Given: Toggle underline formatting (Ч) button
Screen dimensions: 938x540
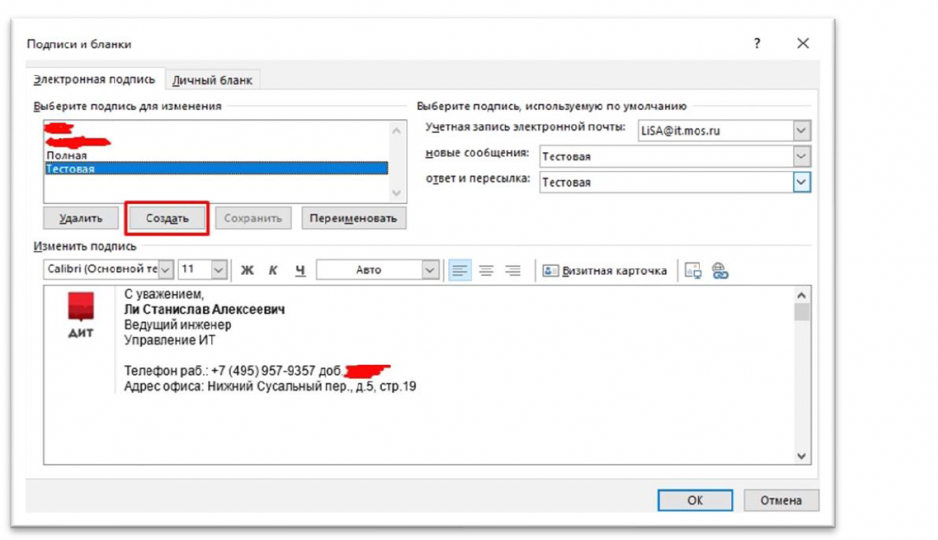Looking at the screenshot, I should [299, 270].
